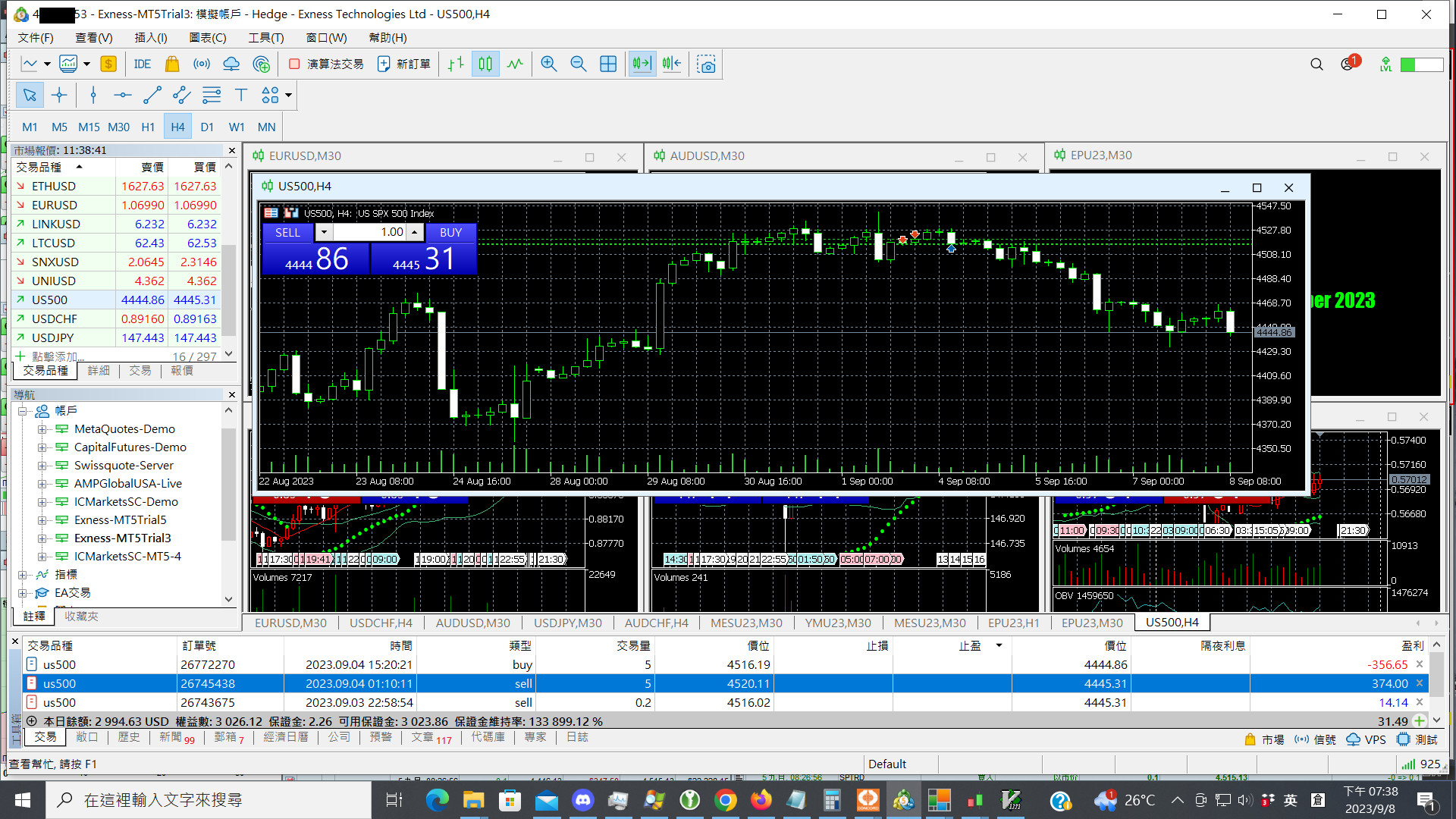1456x819 pixels.
Task: Open the 測試 tester link
Action: [x=1417, y=739]
